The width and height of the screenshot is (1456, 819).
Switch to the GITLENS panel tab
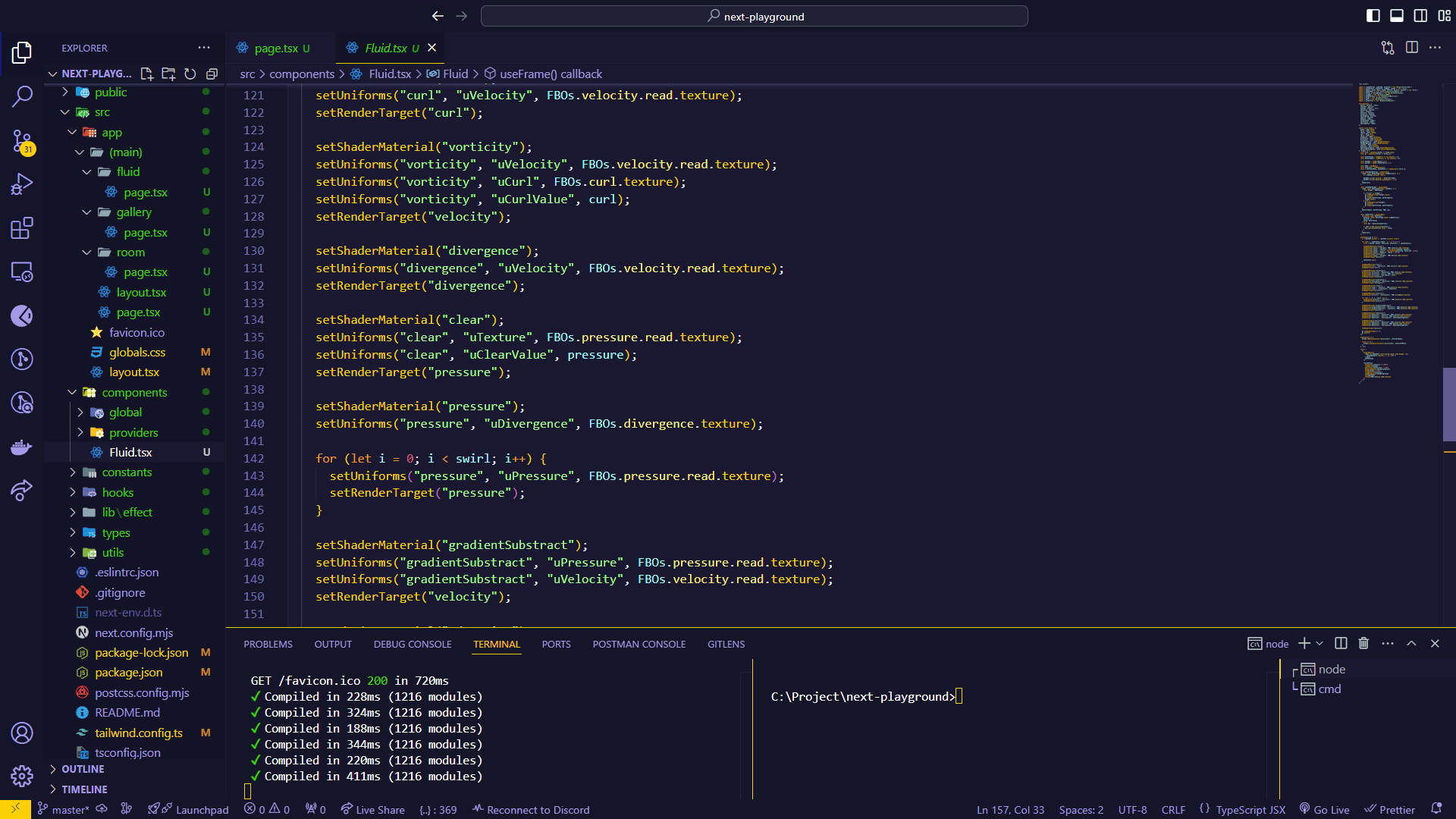point(726,644)
